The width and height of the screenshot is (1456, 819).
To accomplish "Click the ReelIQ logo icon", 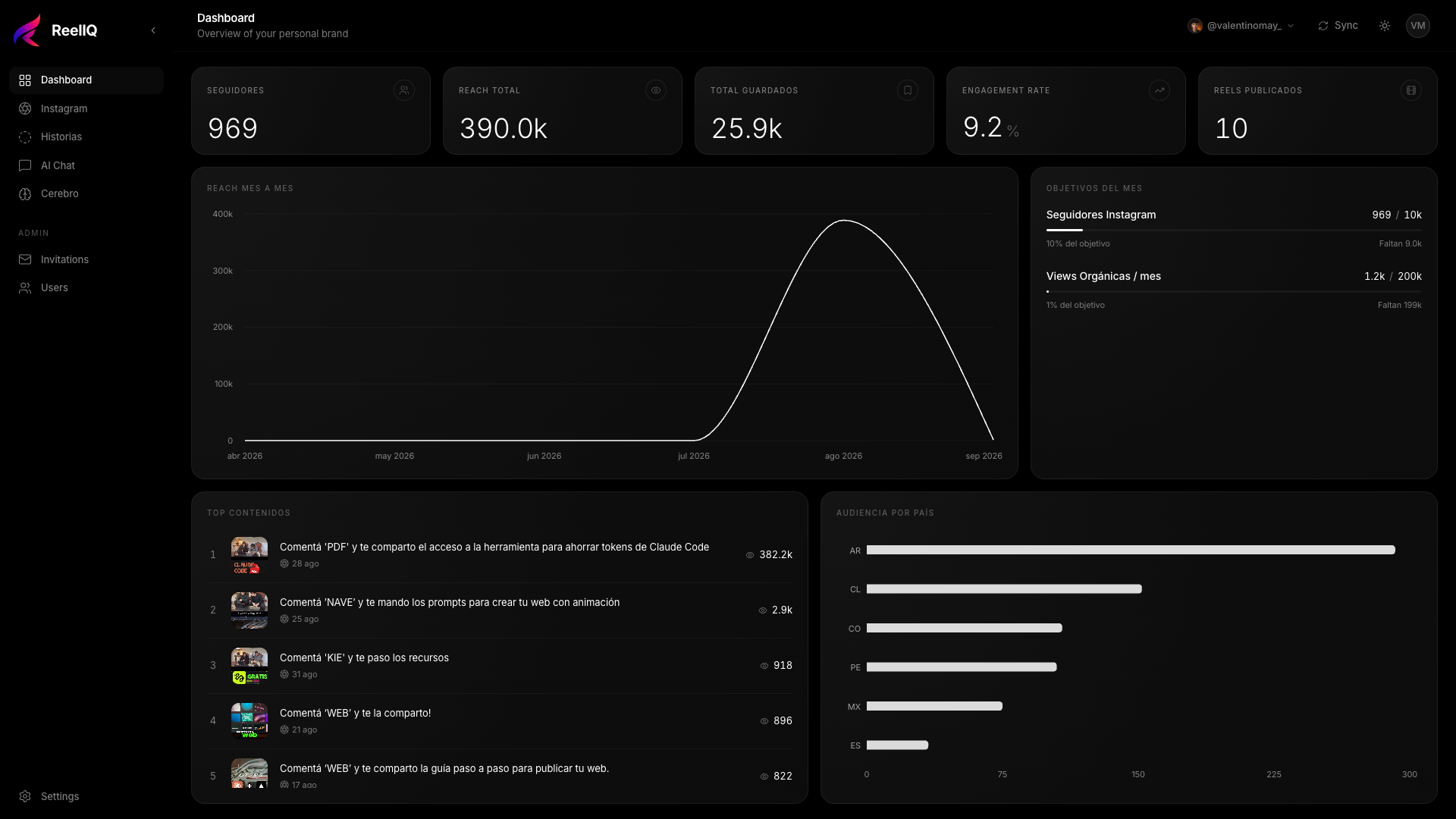I will pos(27,30).
